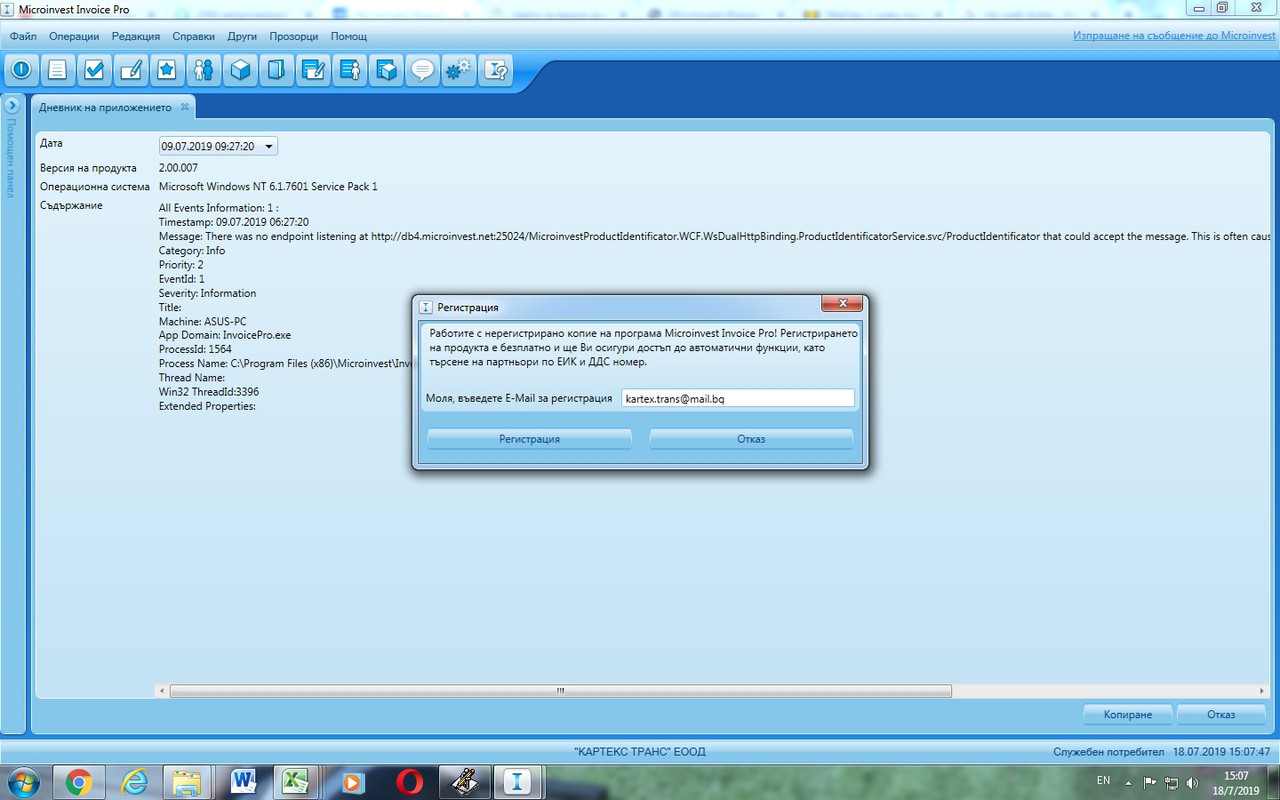Click the list-with-pencil toolbar icon
Viewport: 1280px width, 800px height.
313,70
